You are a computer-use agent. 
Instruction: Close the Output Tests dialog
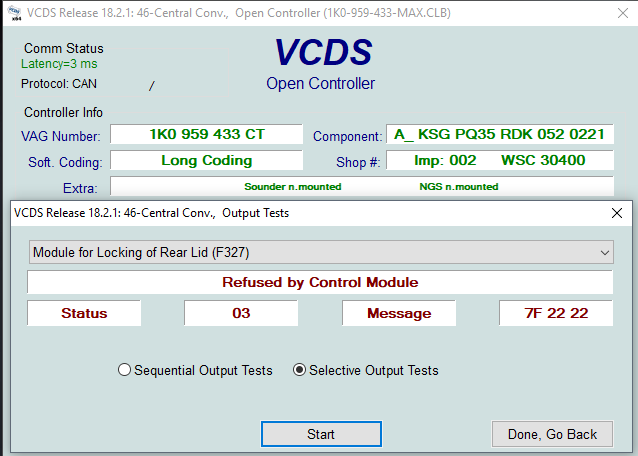point(616,213)
